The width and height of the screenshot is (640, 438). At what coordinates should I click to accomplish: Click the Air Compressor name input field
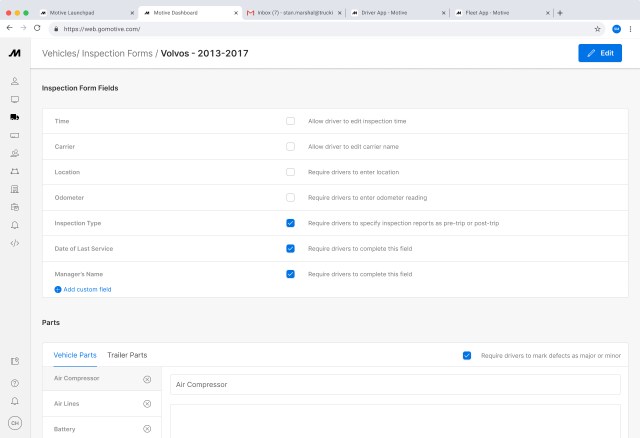coord(397,384)
